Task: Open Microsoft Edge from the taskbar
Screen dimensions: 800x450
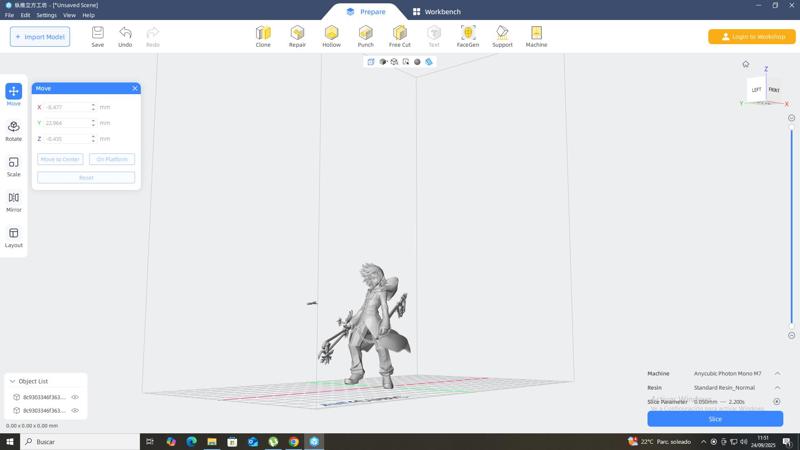Action: click(x=191, y=441)
